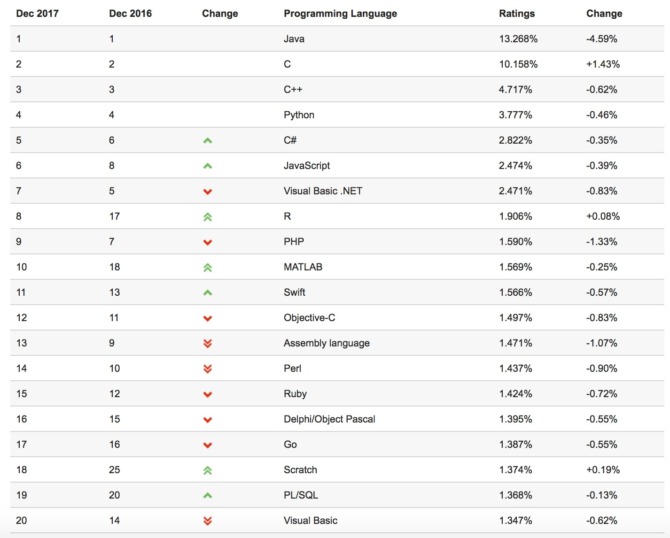Image resolution: width=670 pixels, height=538 pixels.
Task: Click the double red down arrow for Perl
Action: tap(207, 369)
